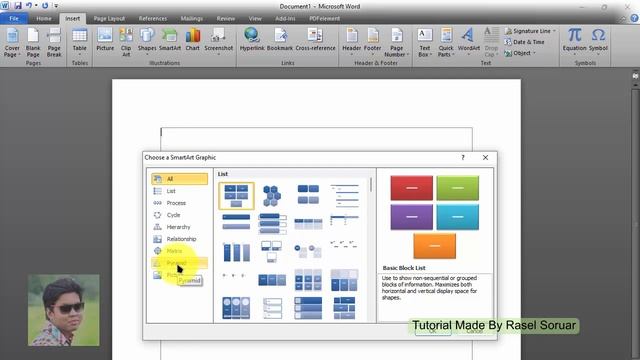Add a Bookmark
The image size is (640, 360).
pyautogui.click(x=280, y=40)
